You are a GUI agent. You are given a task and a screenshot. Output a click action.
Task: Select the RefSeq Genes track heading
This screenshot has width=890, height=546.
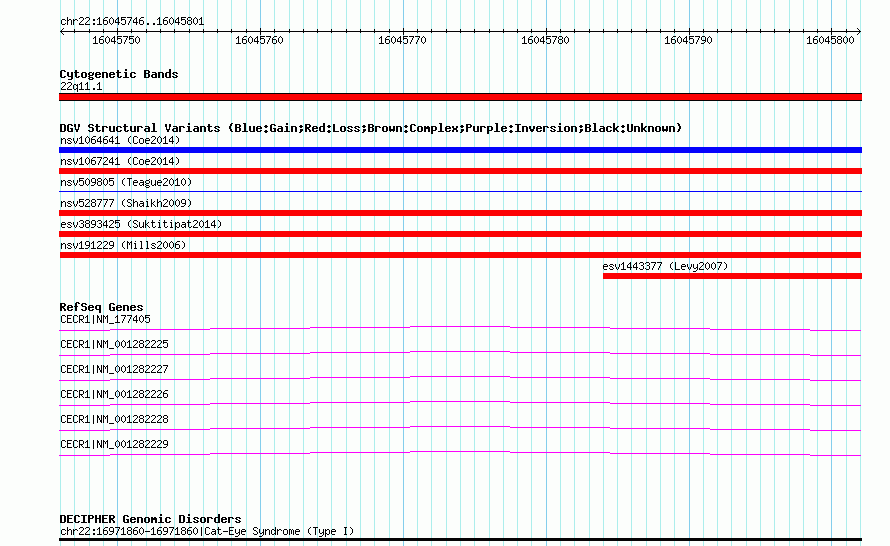pyautogui.click(x=101, y=307)
